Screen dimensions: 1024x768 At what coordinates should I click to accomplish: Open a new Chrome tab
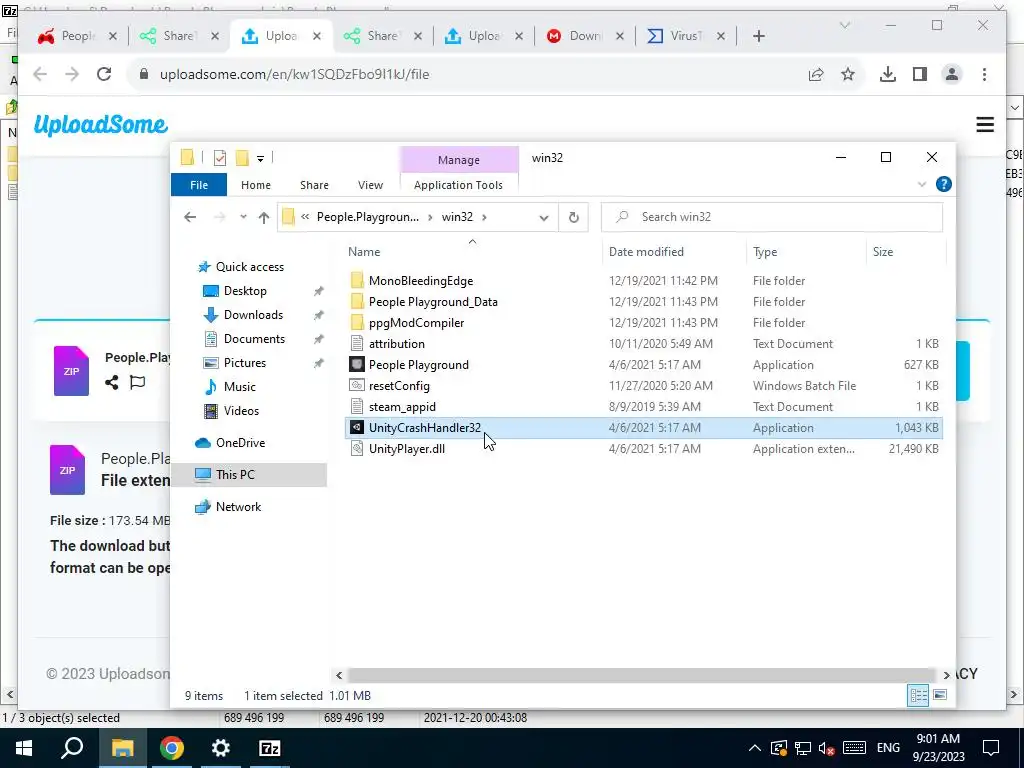pos(758,36)
